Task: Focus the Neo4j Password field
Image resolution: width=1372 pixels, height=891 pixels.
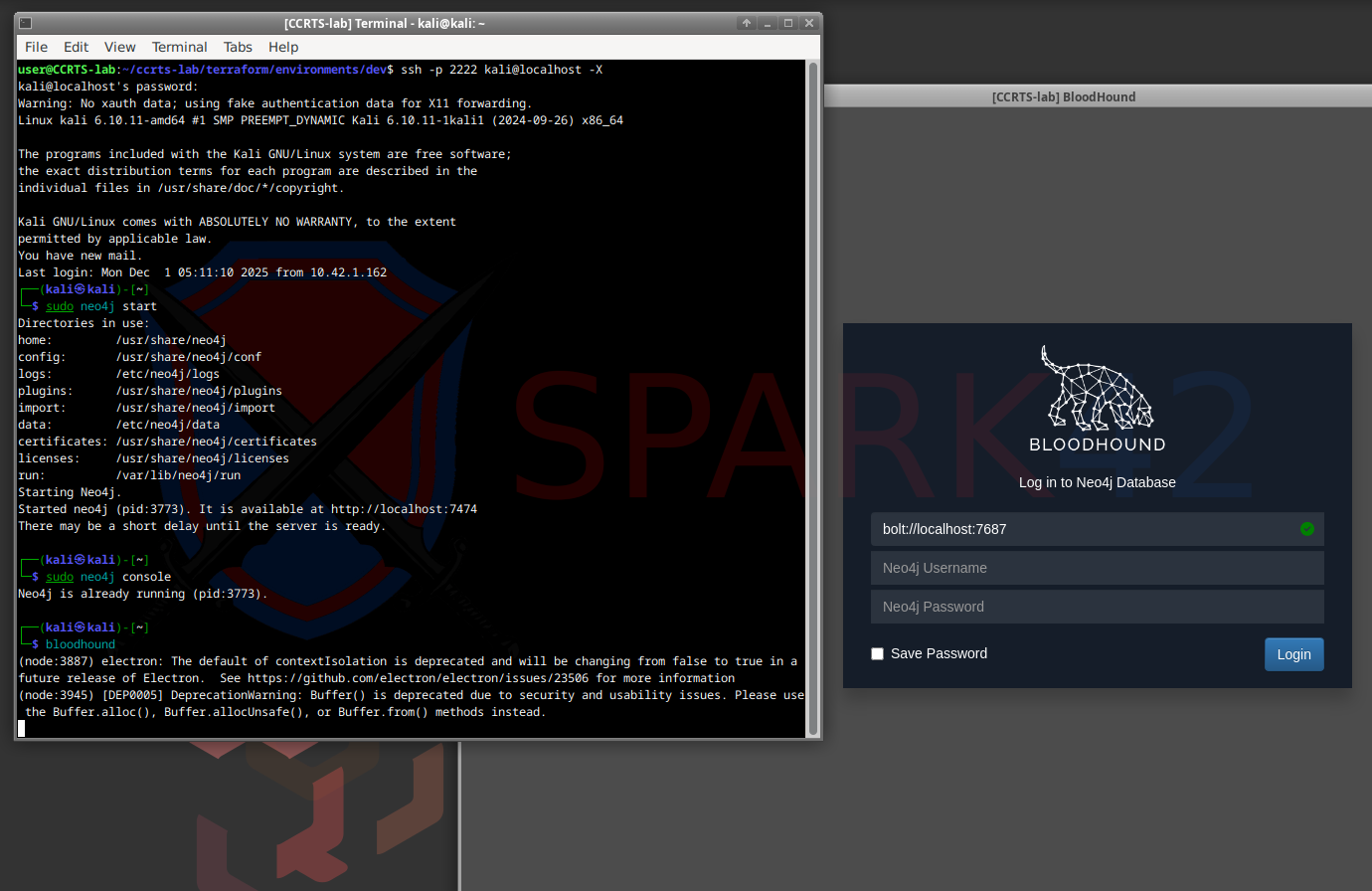Action: click(x=1098, y=607)
